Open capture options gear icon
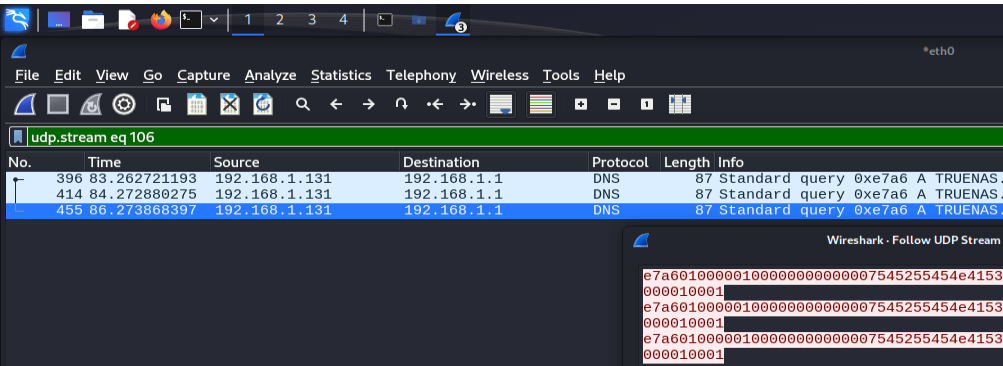 124,104
